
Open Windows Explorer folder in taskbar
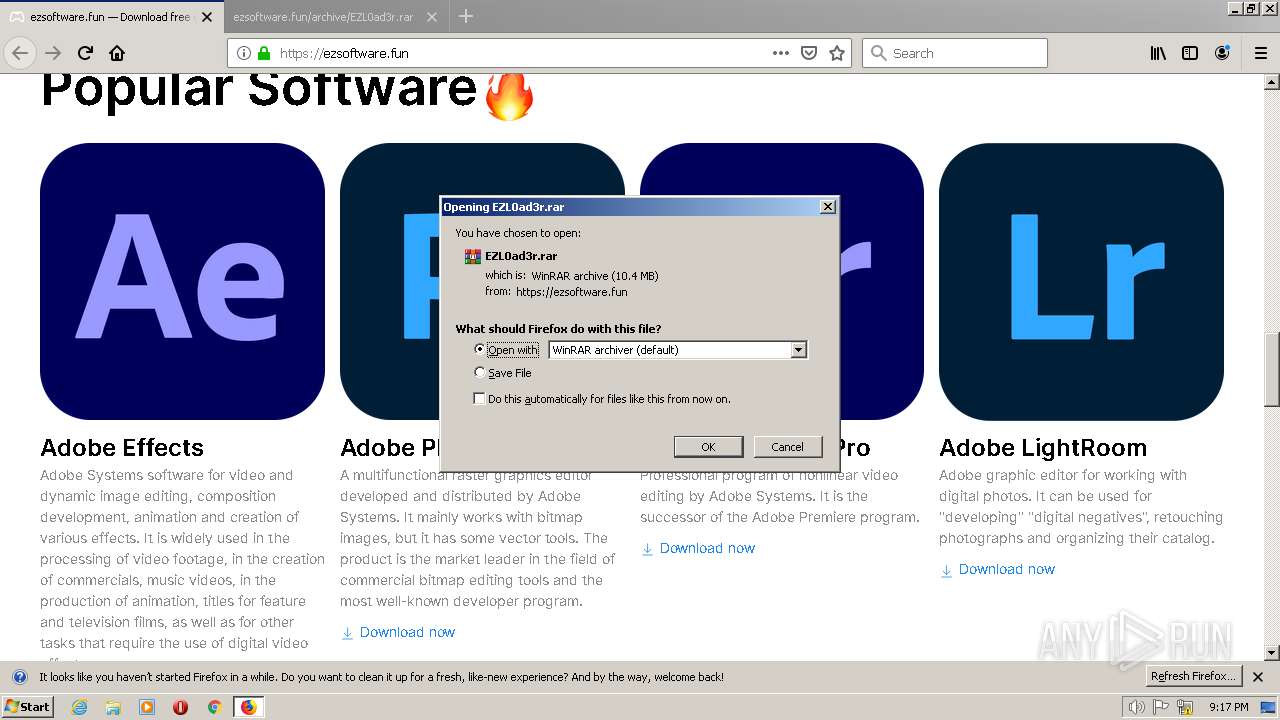[113, 707]
